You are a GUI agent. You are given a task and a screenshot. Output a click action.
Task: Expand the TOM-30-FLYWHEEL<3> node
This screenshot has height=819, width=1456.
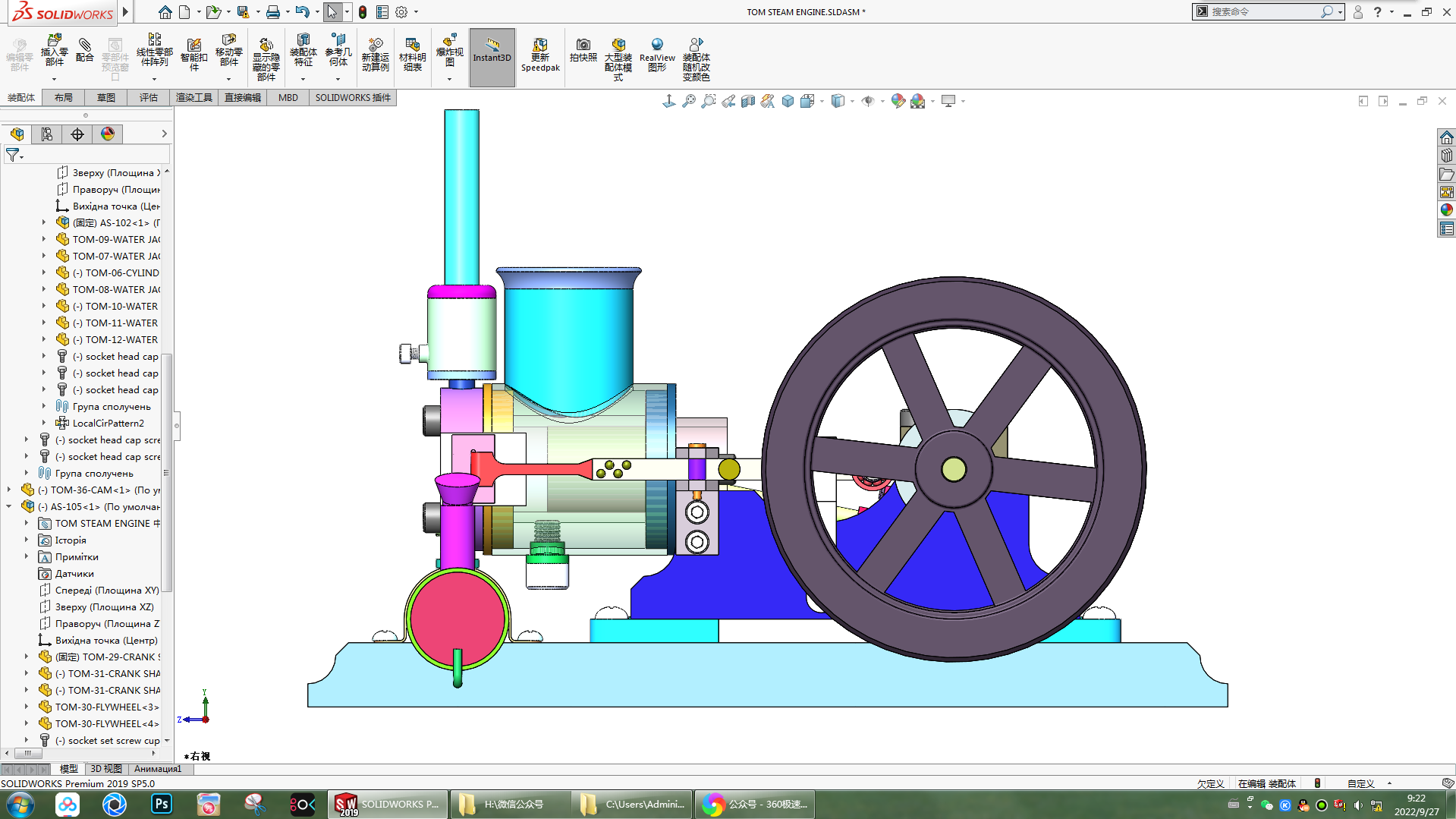click(27, 707)
